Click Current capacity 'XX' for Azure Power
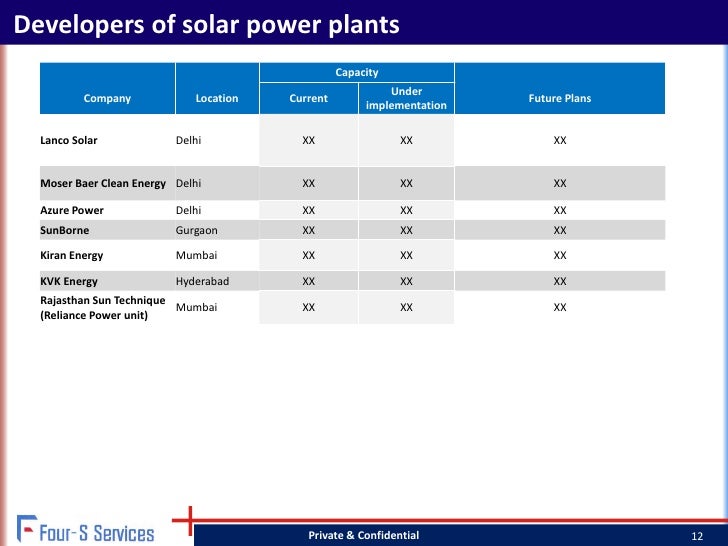The image size is (728, 546). coord(309,210)
